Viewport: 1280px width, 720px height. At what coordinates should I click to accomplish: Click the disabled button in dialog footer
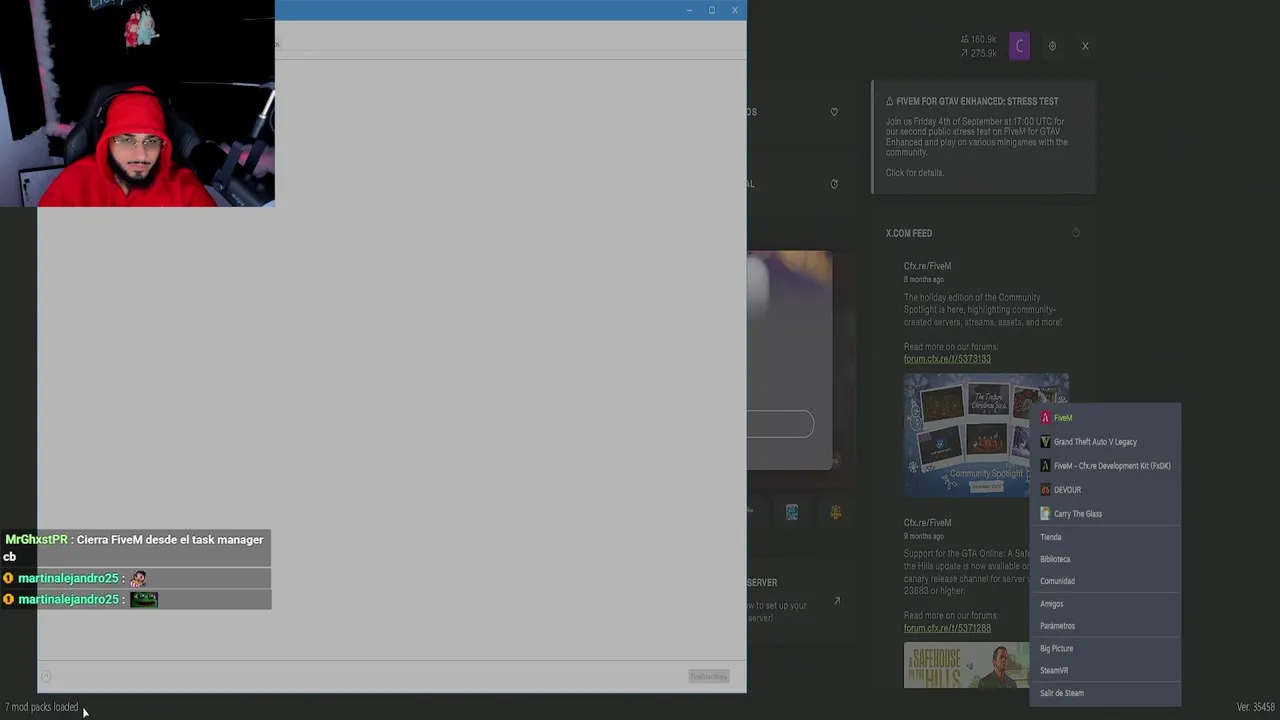click(x=708, y=677)
